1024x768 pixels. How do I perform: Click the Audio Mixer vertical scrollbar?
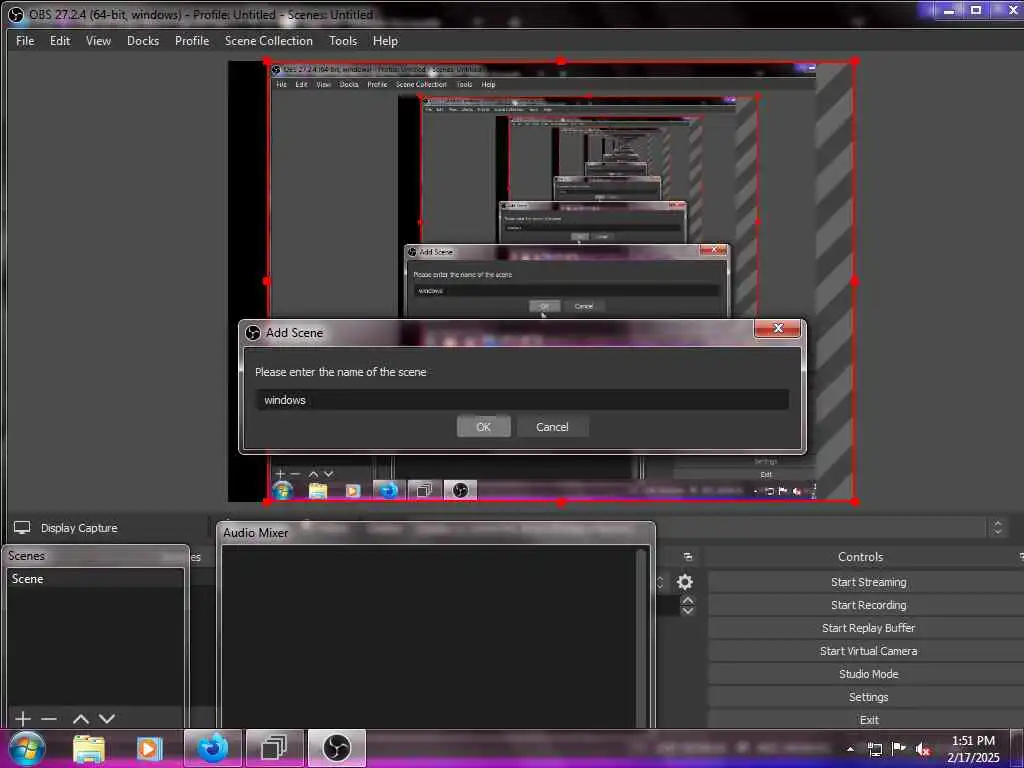tap(641, 637)
